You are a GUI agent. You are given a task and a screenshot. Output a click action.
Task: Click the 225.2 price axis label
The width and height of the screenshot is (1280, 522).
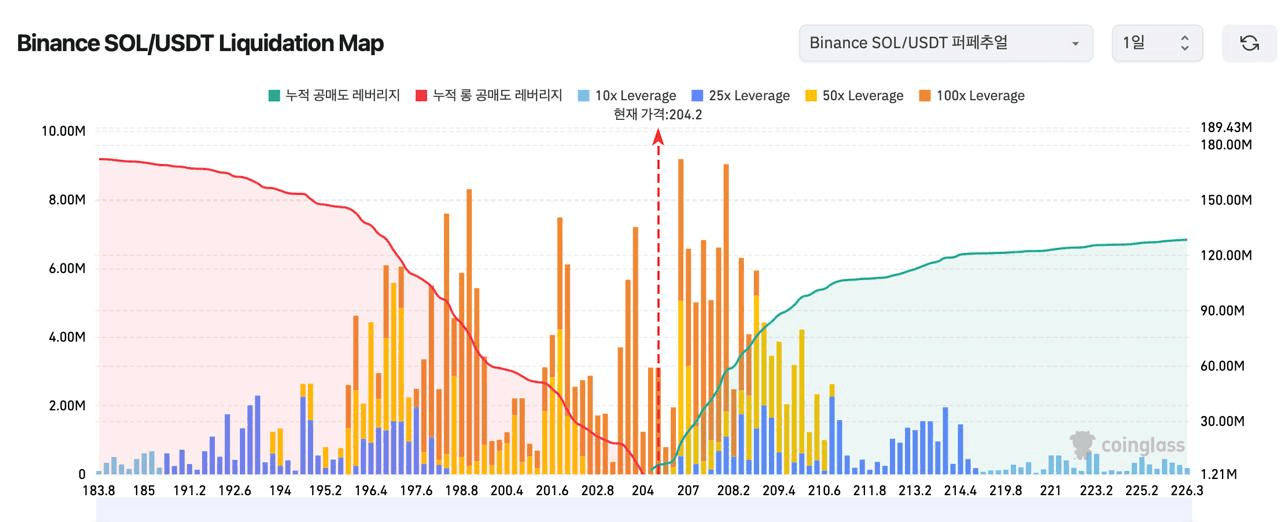coord(1142,491)
